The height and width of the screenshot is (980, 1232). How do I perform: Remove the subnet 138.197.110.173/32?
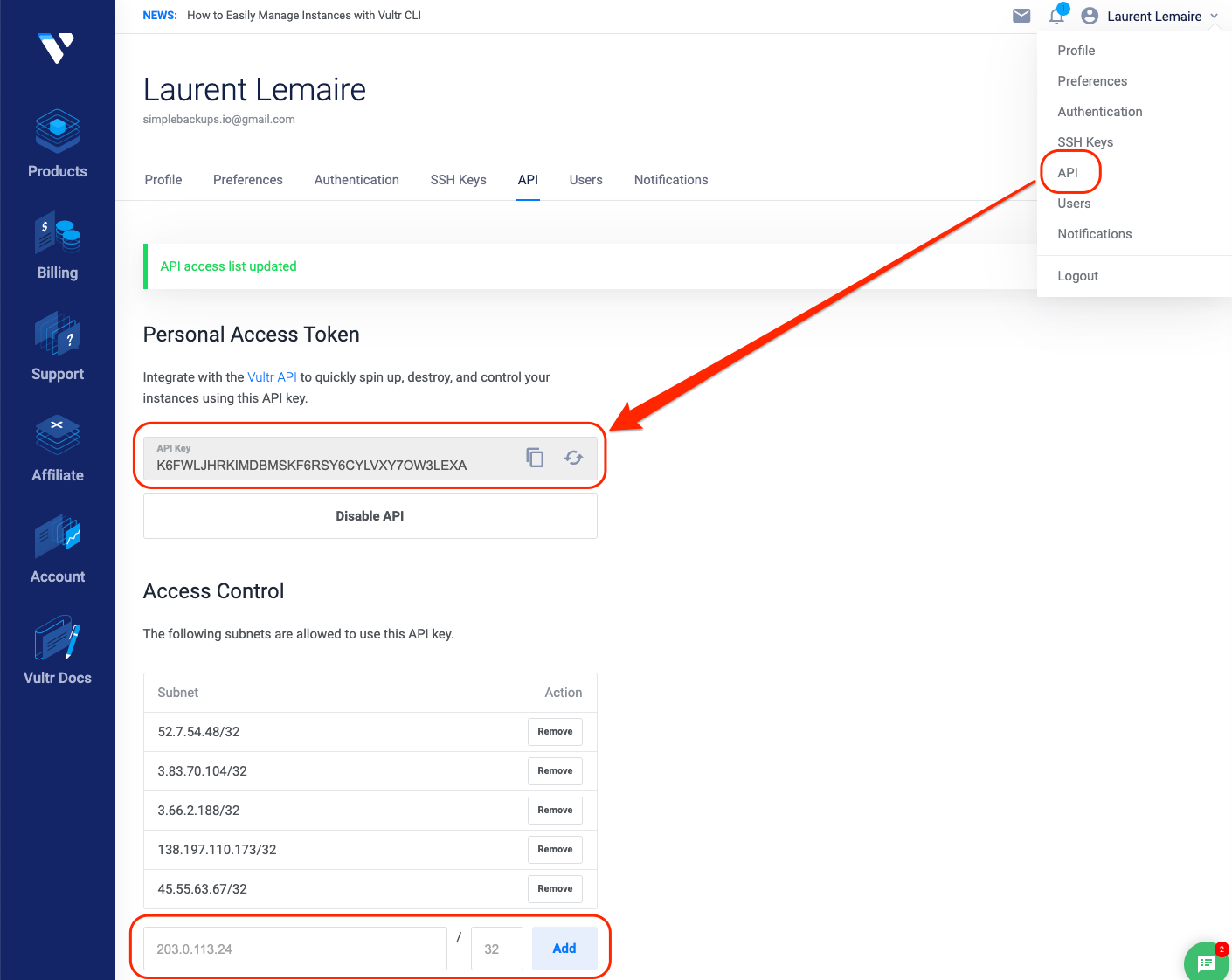point(555,849)
